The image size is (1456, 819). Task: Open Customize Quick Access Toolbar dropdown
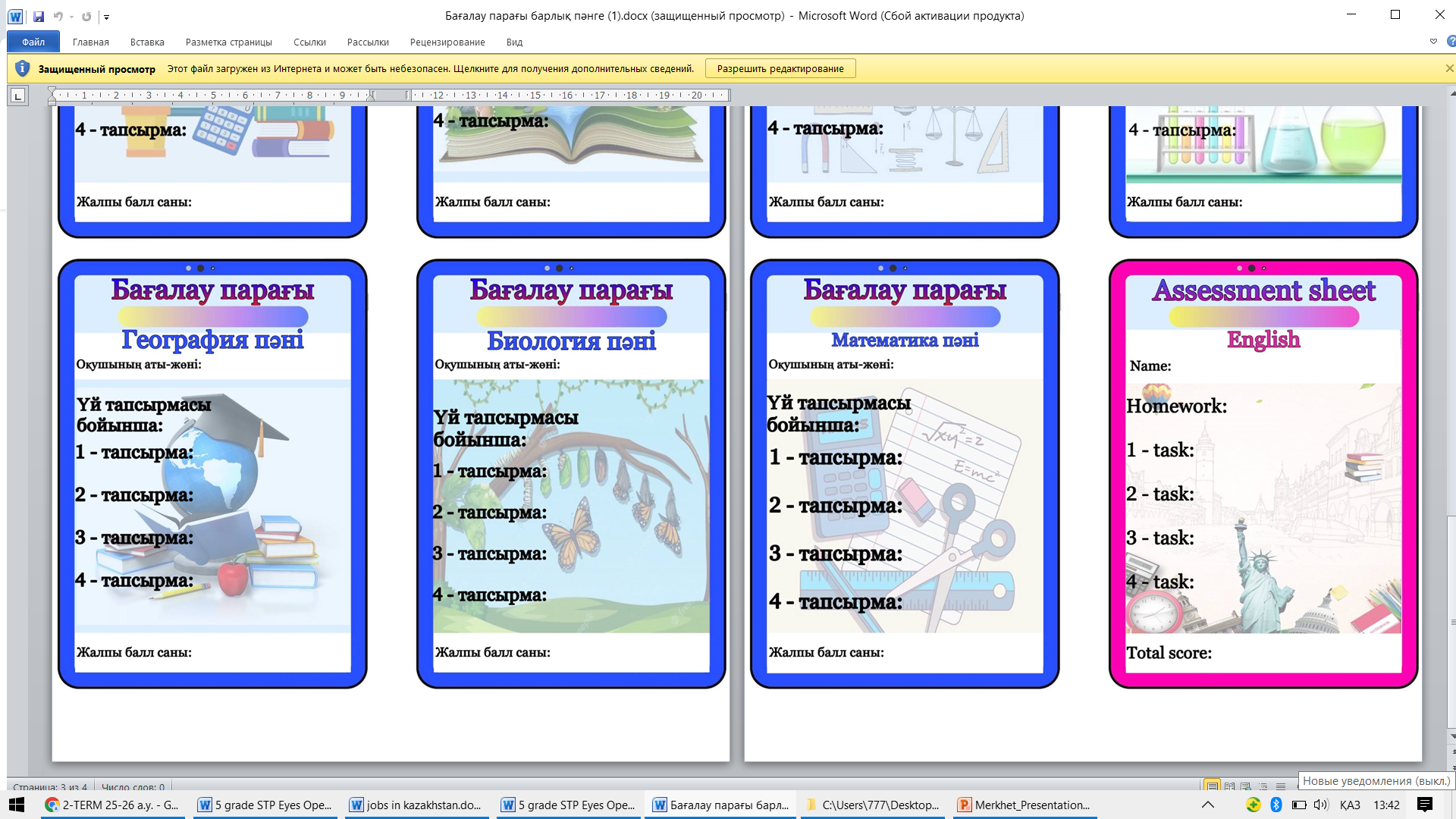point(106,17)
